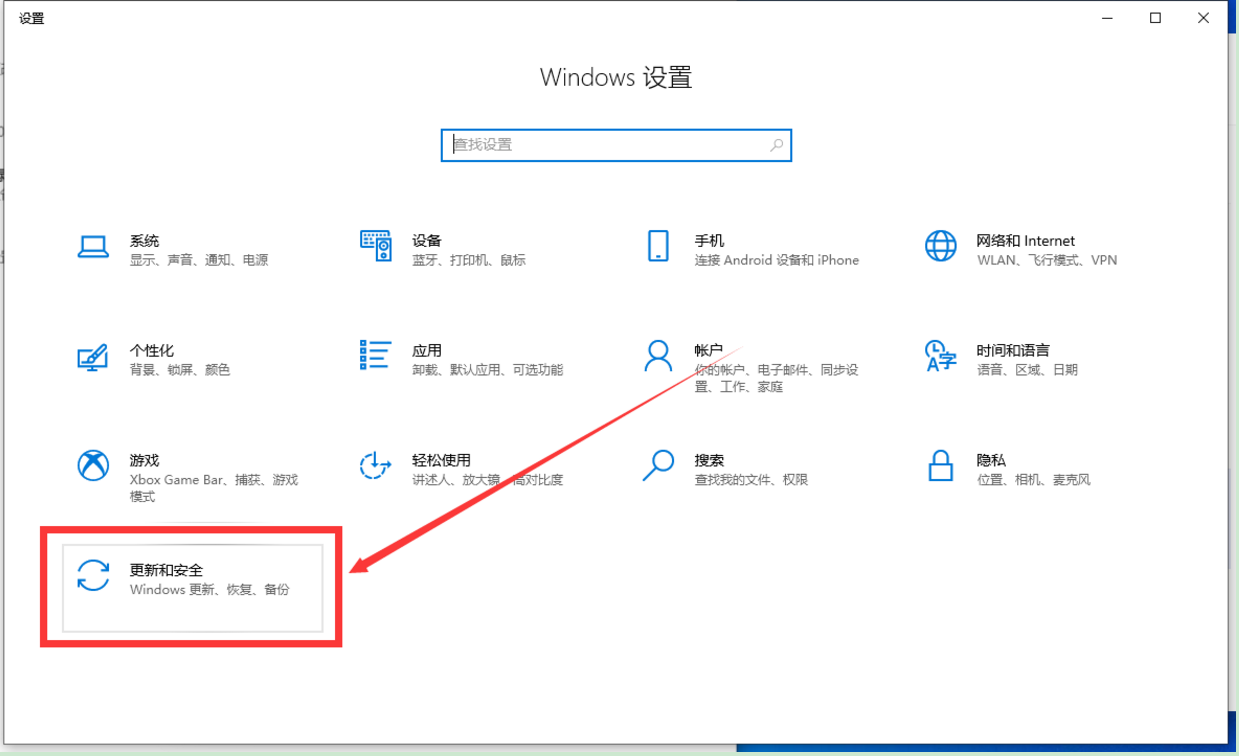Select the 应用 heading text
Image resolution: width=1239 pixels, height=756 pixels.
point(427,351)
